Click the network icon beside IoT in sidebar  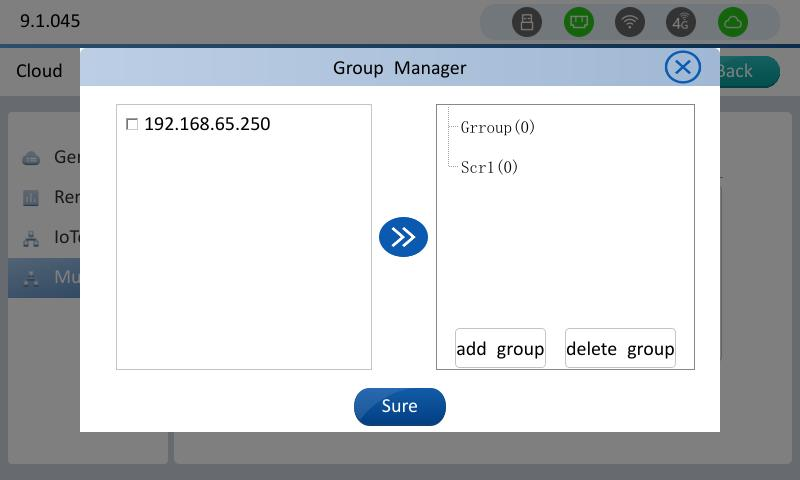[x=31, y=239]
